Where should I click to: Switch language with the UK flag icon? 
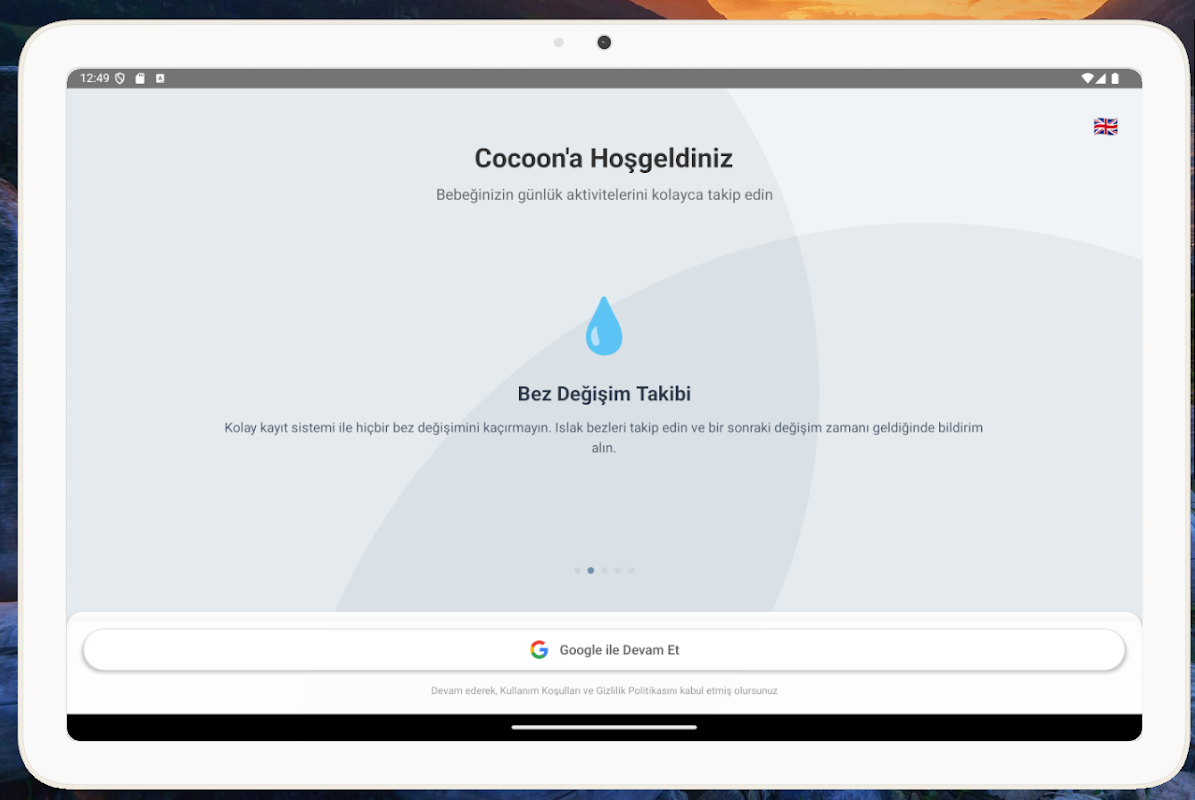coord(1104,126)
